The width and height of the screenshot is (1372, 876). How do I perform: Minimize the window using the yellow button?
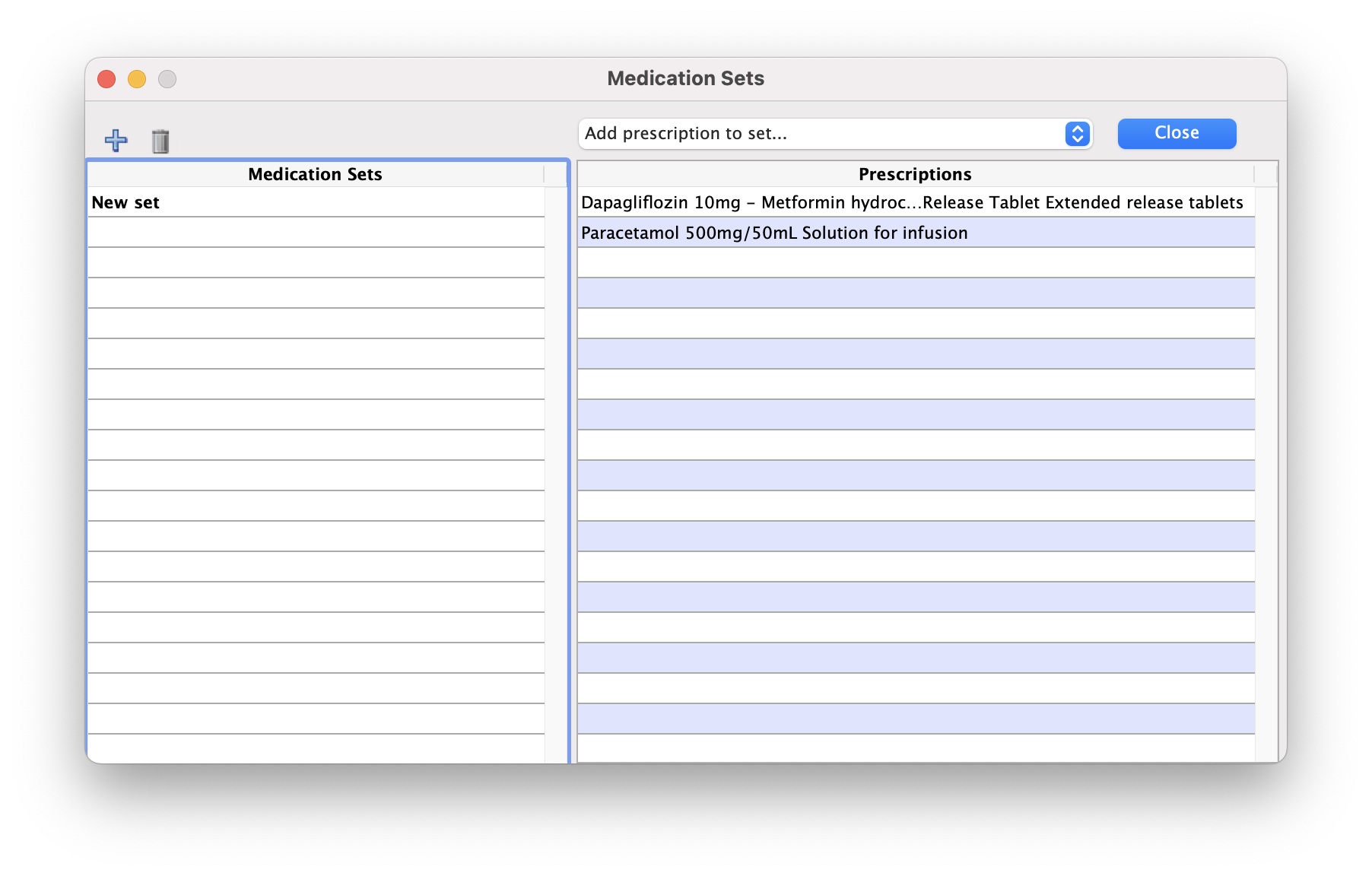[137, 79]
